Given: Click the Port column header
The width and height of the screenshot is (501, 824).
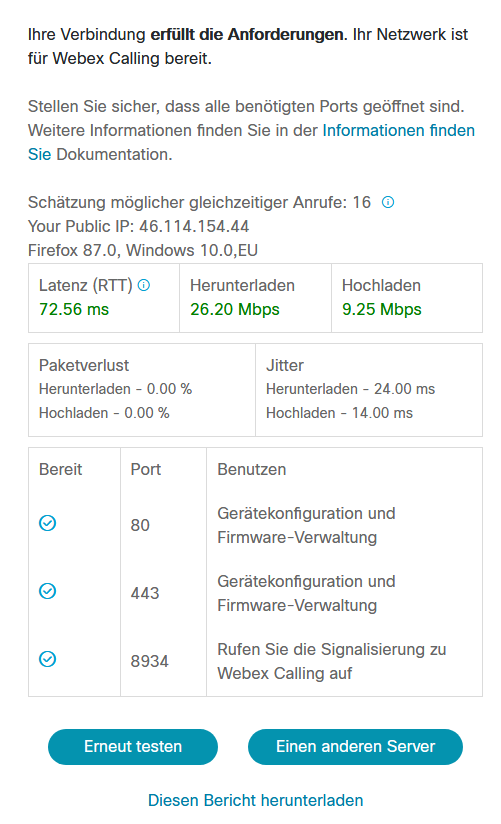Looking at the screenshot, I should click(146, 469).
